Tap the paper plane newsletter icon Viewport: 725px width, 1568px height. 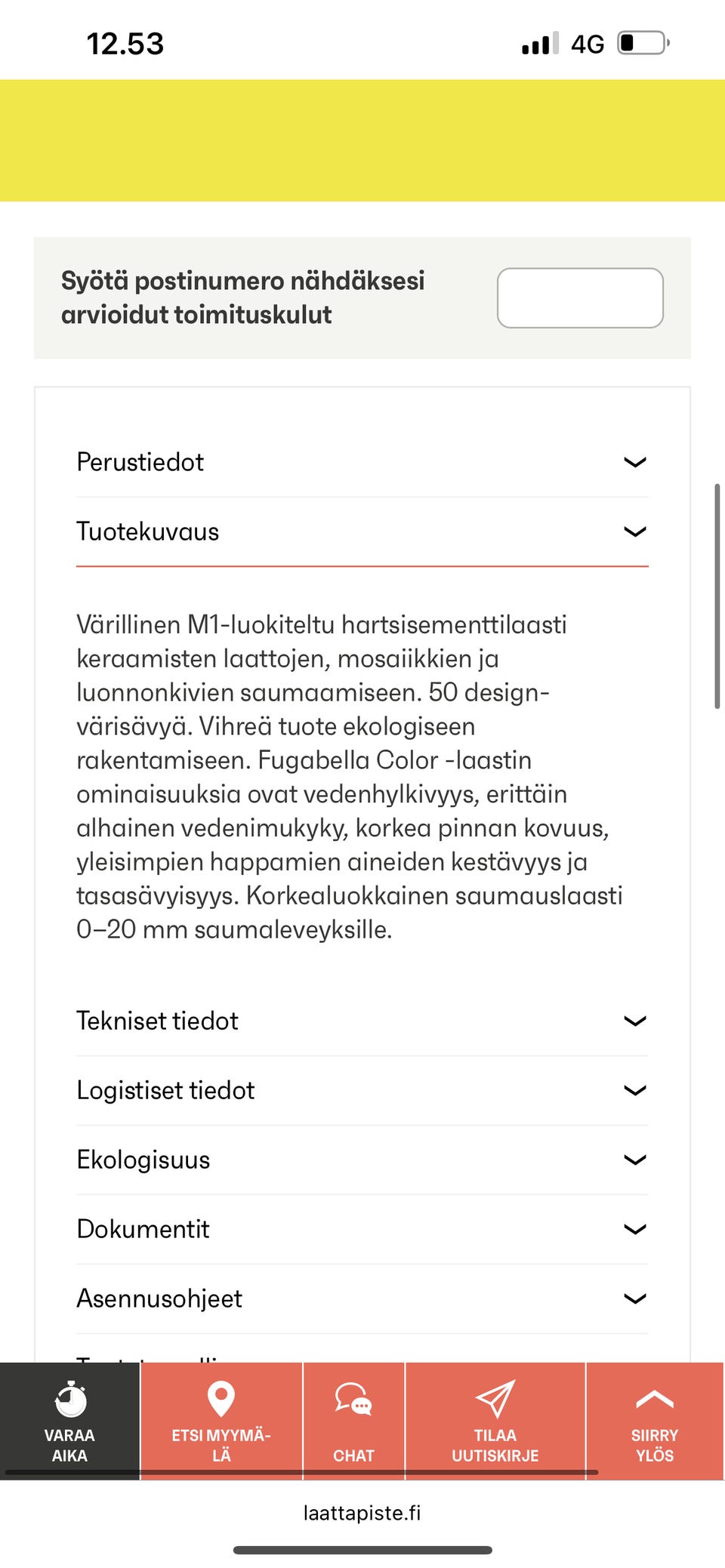pos(495,1399)
